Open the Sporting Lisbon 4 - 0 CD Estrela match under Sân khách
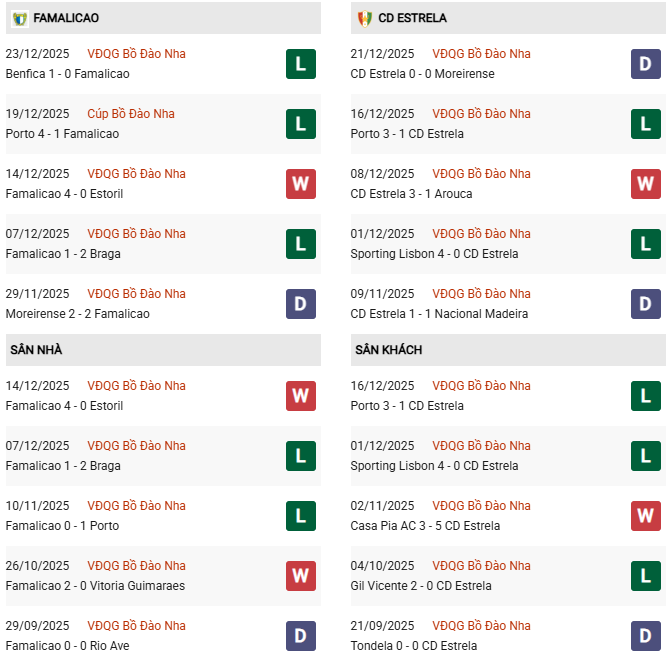The width and height of the screenshot is (666, 660). [434, 466]
